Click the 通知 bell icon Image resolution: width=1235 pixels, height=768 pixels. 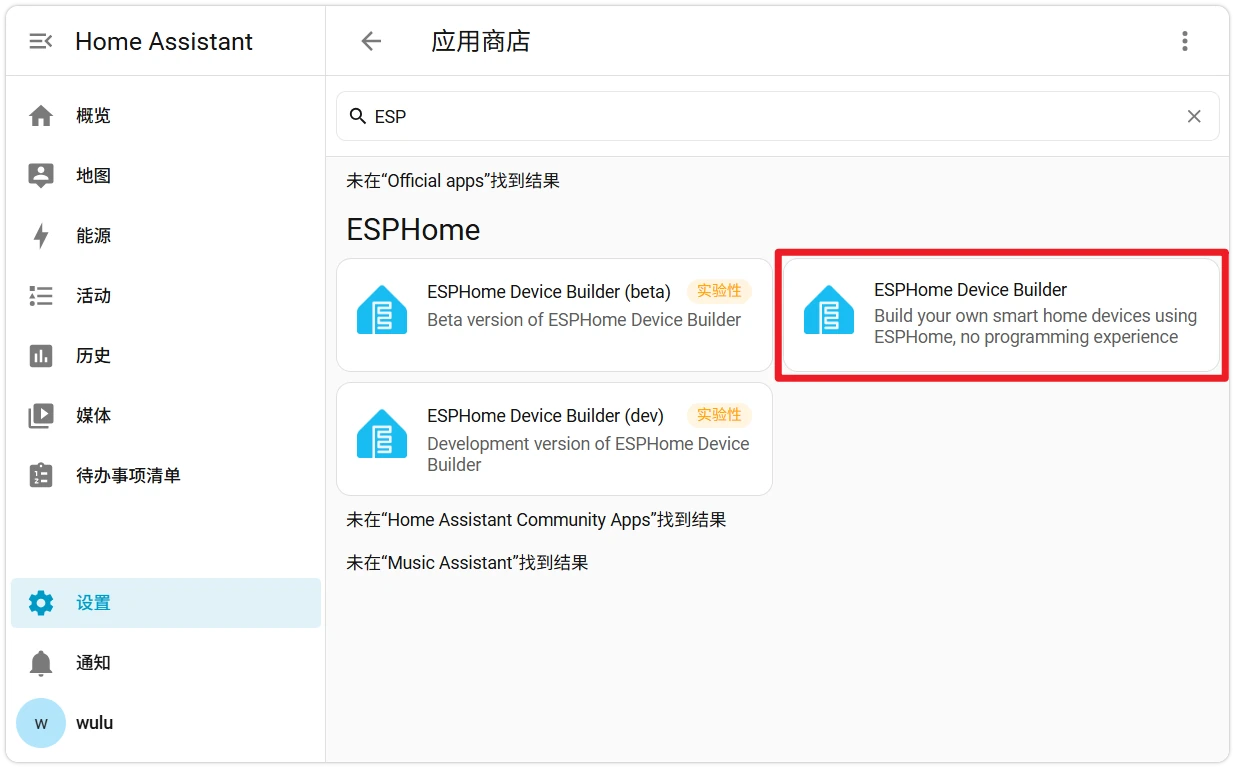point(41,663)
